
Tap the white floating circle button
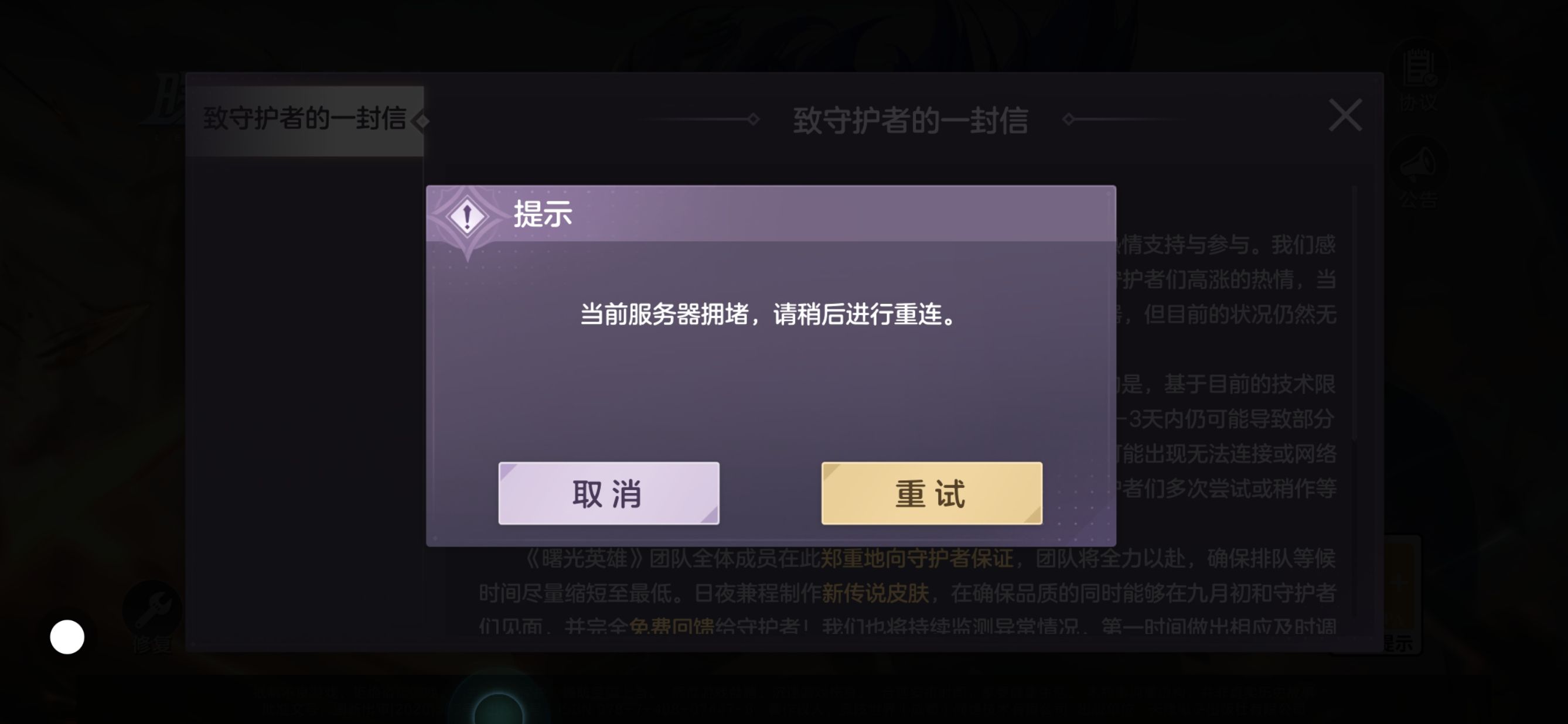(x=67, y=637)
